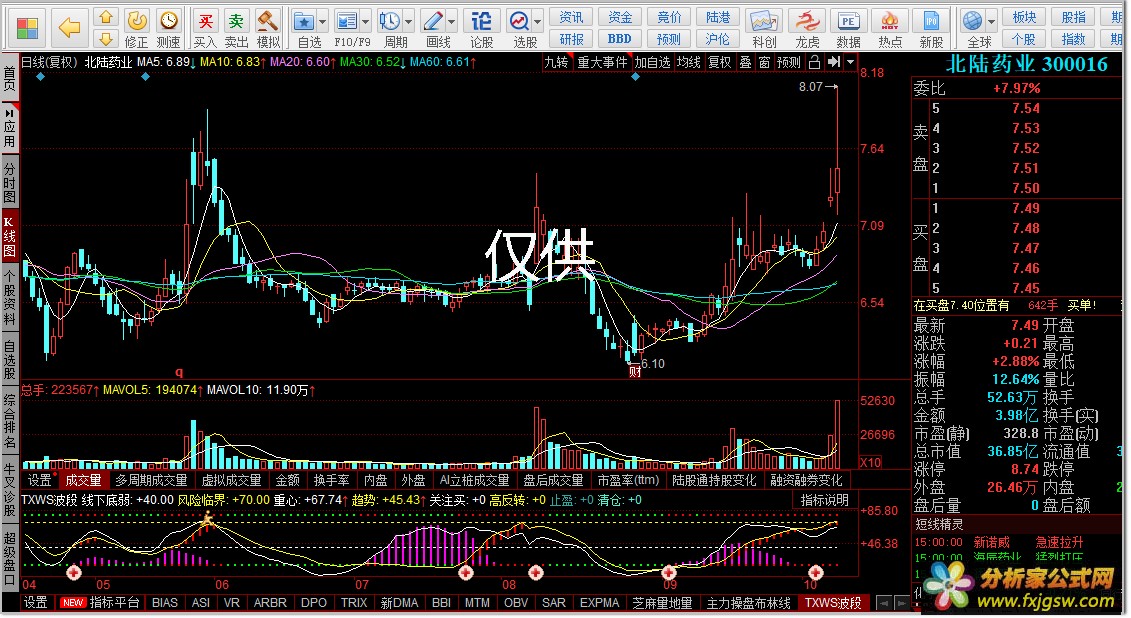Screen dimensions: 1131x618
Task: Open the 个股资料 sidebar tab
Action: click(x=9, y=296)
